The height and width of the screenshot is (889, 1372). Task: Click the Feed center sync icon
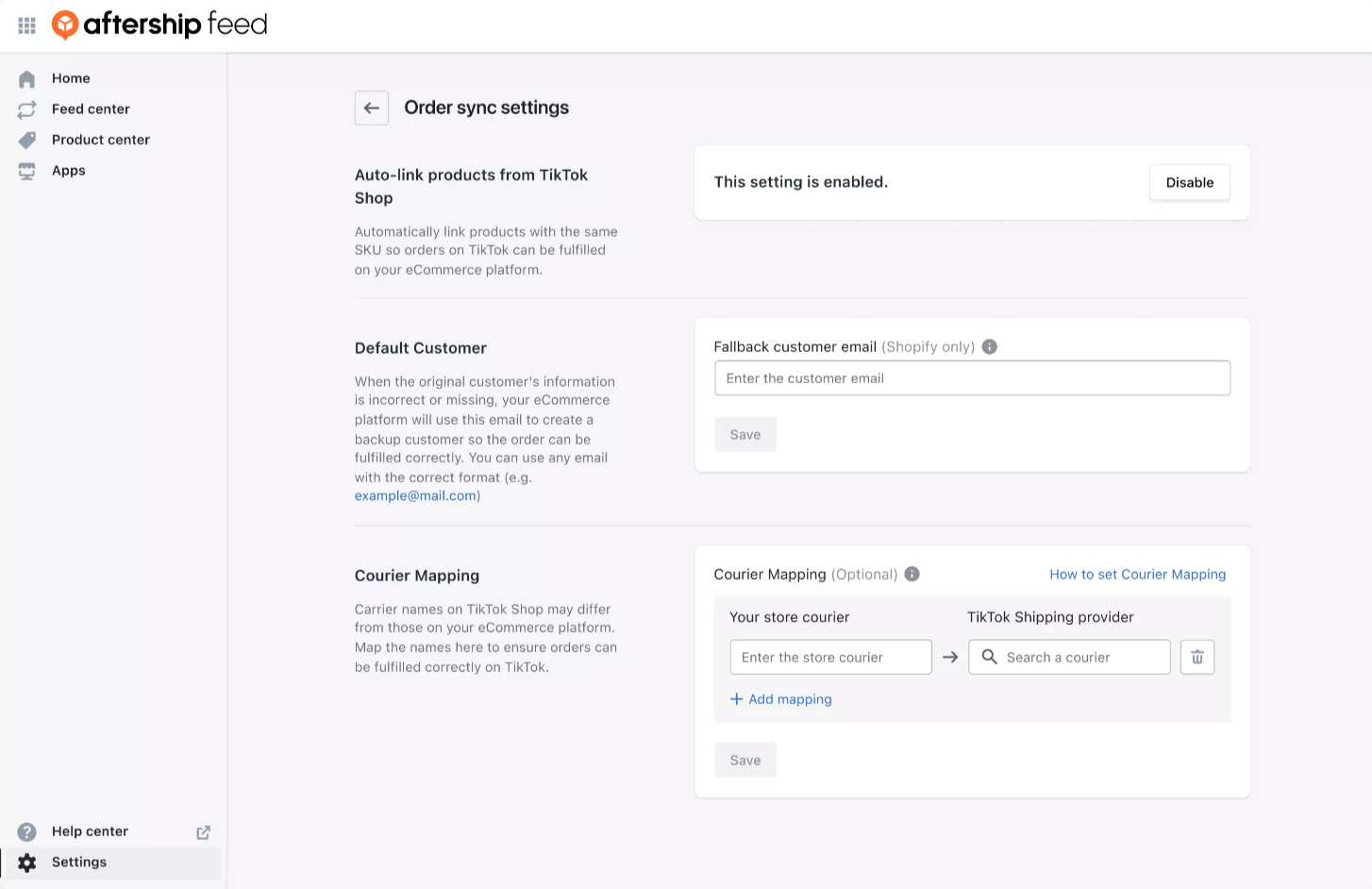pos(27,109)
